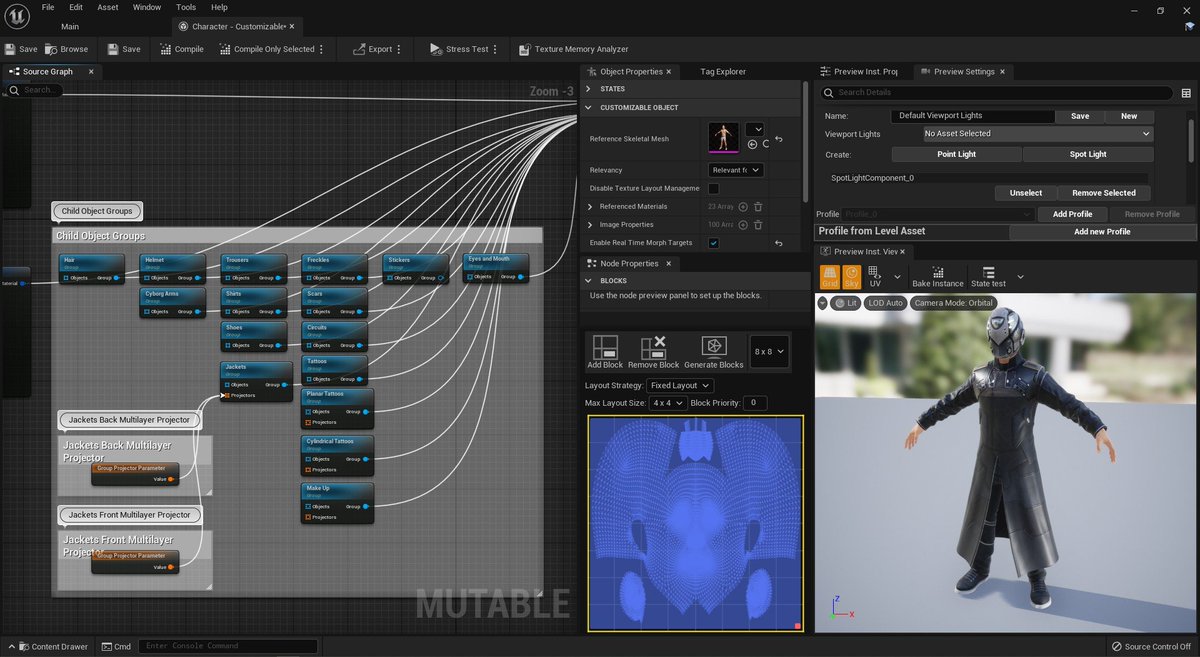Open Layout Strategy Fixed Layout dropdown

[x=679, y=385]
